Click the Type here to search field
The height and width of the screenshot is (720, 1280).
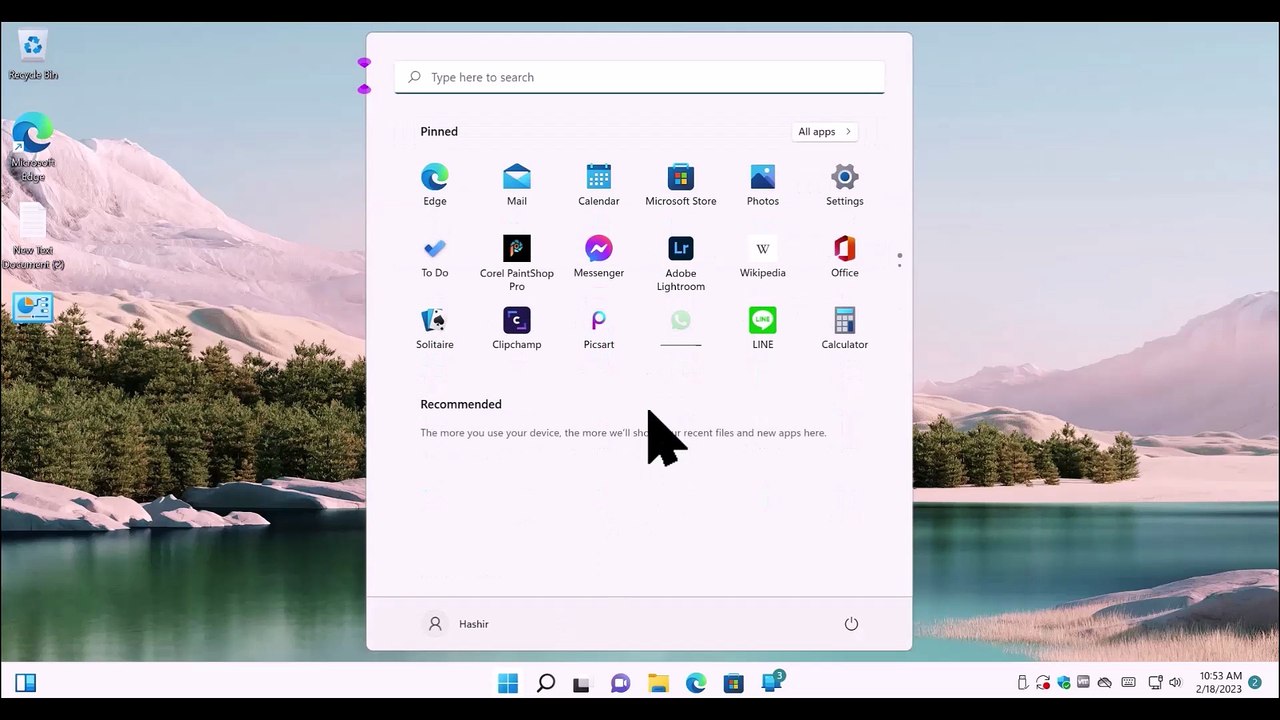click(x=639, y=77)
